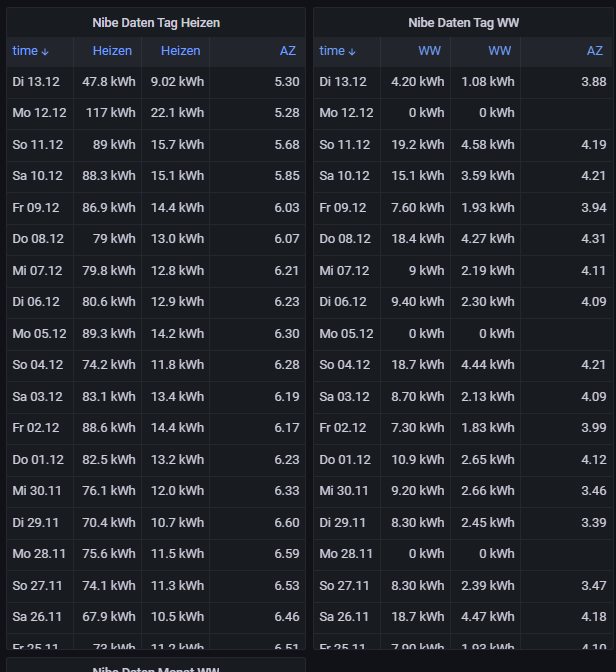Select the '79.8 kWh' cell
This screenshot has height=672, width=616.
109,270
